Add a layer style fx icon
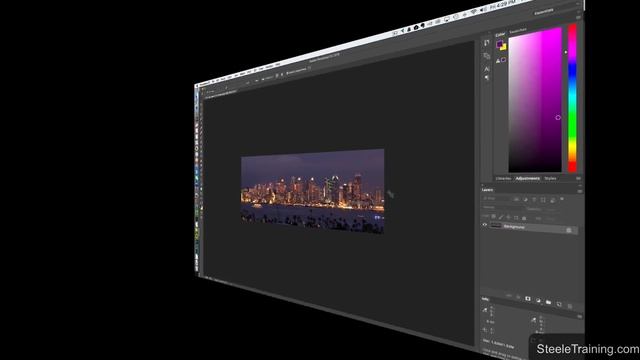 point(518,297)
